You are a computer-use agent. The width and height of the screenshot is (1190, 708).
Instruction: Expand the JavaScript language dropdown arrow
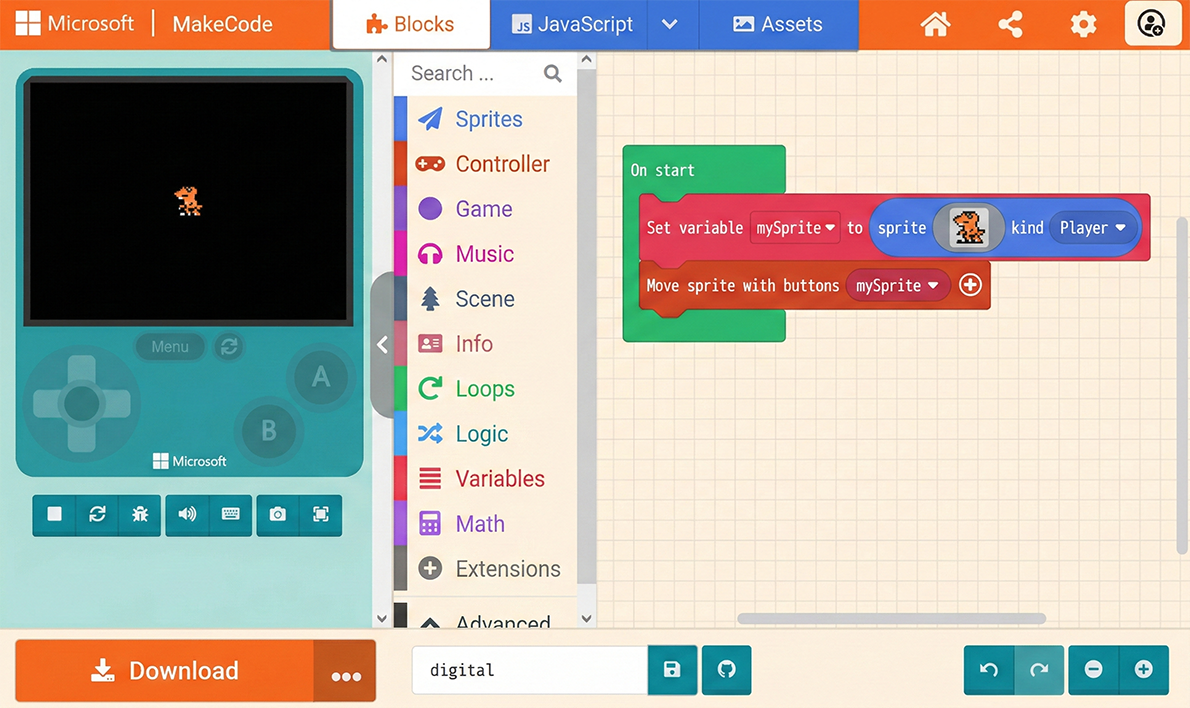pos(670,25)
